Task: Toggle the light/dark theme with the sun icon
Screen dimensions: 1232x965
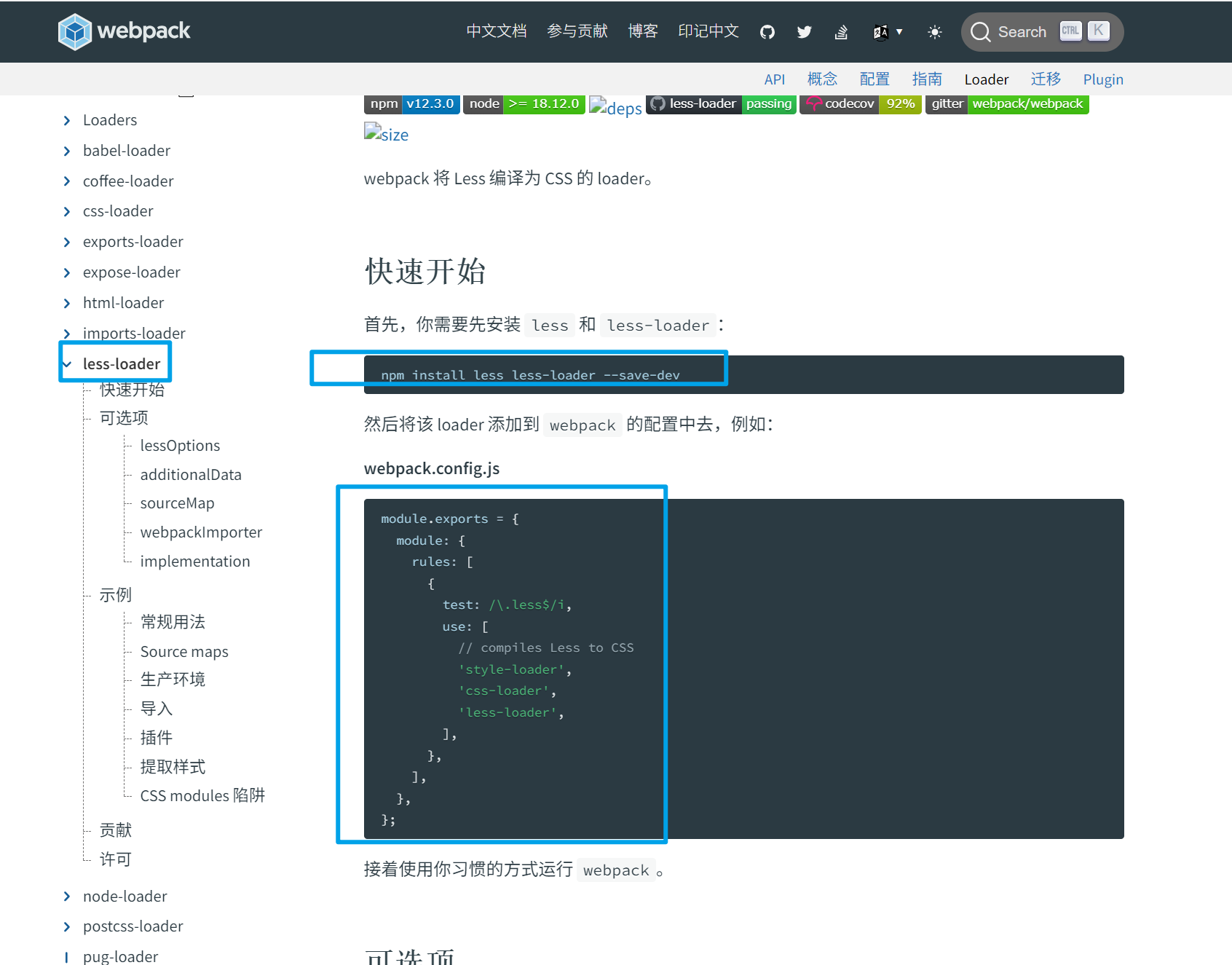Action: pos(935,31)
